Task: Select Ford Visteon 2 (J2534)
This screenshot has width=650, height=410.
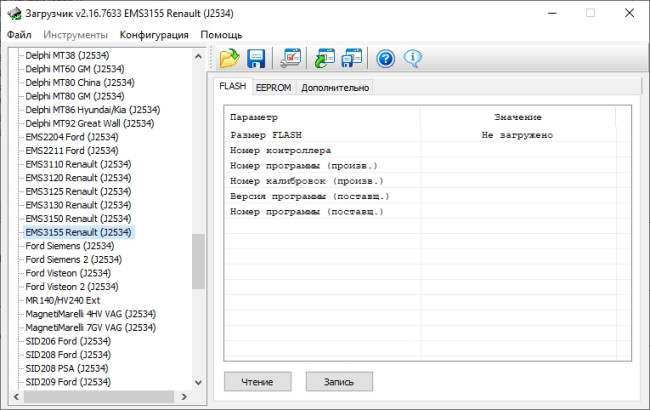Action: (72, 287)
